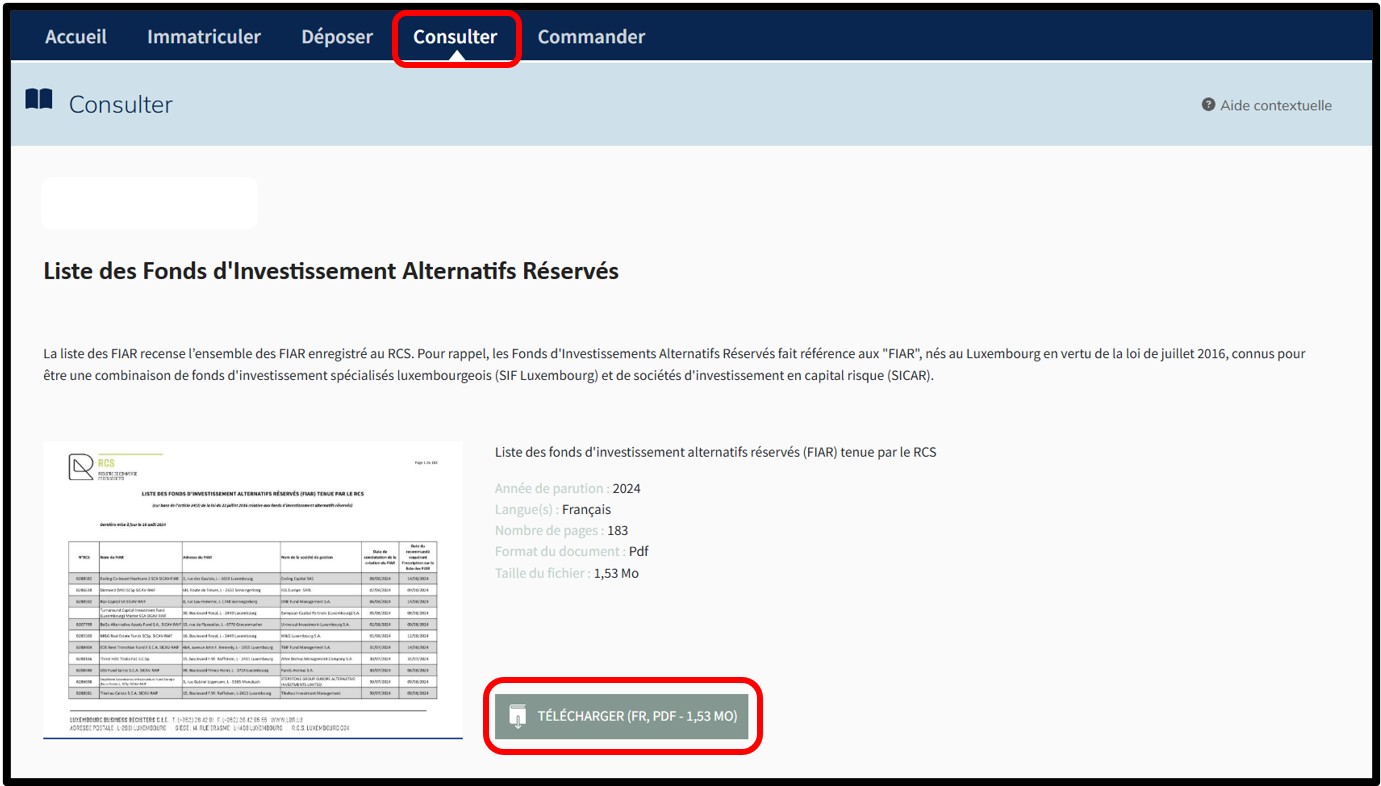
Task: Click the Année de parution 2024 line
Action: 567,489
